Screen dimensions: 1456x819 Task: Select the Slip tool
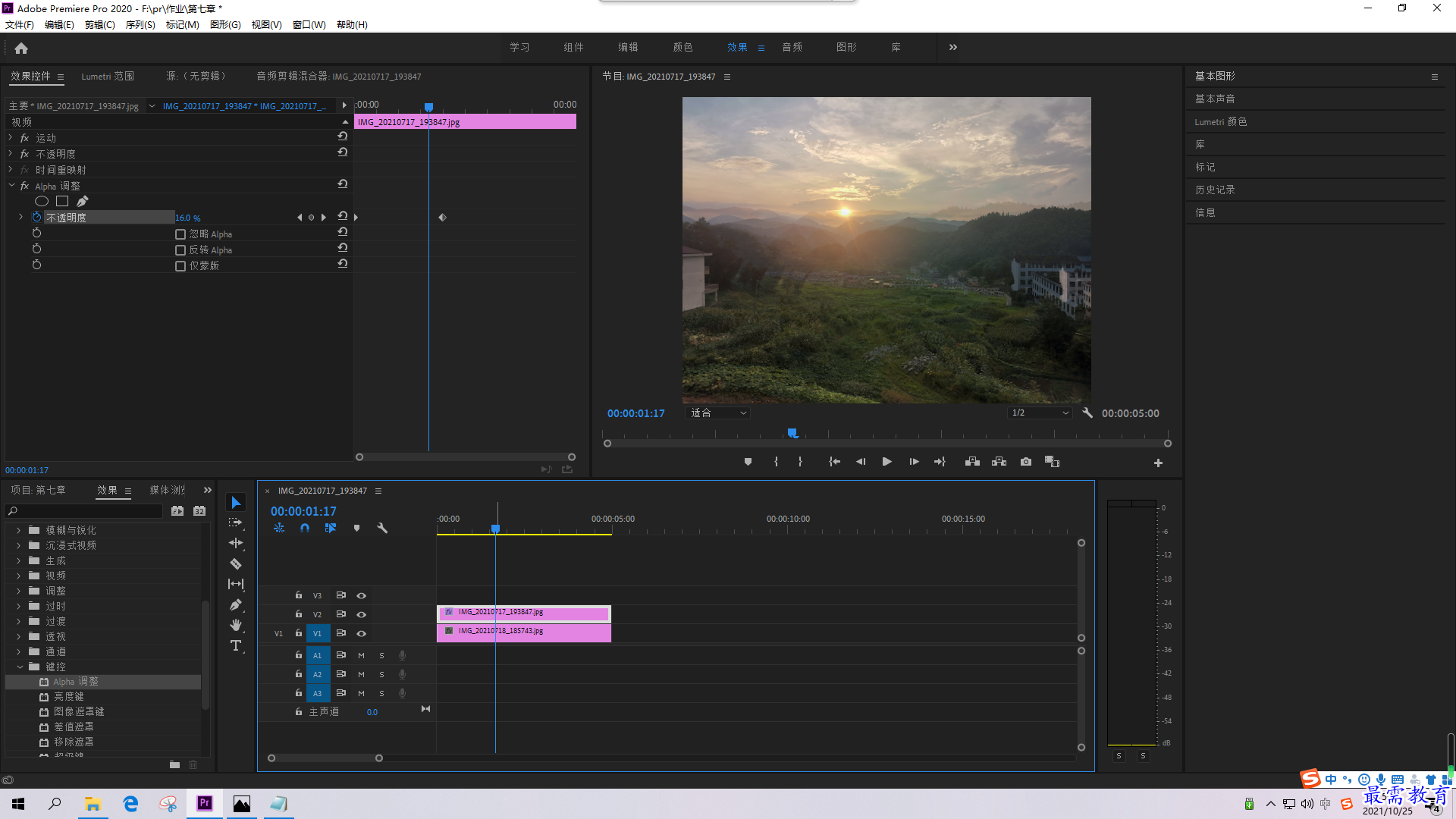(x=236, y=584)
